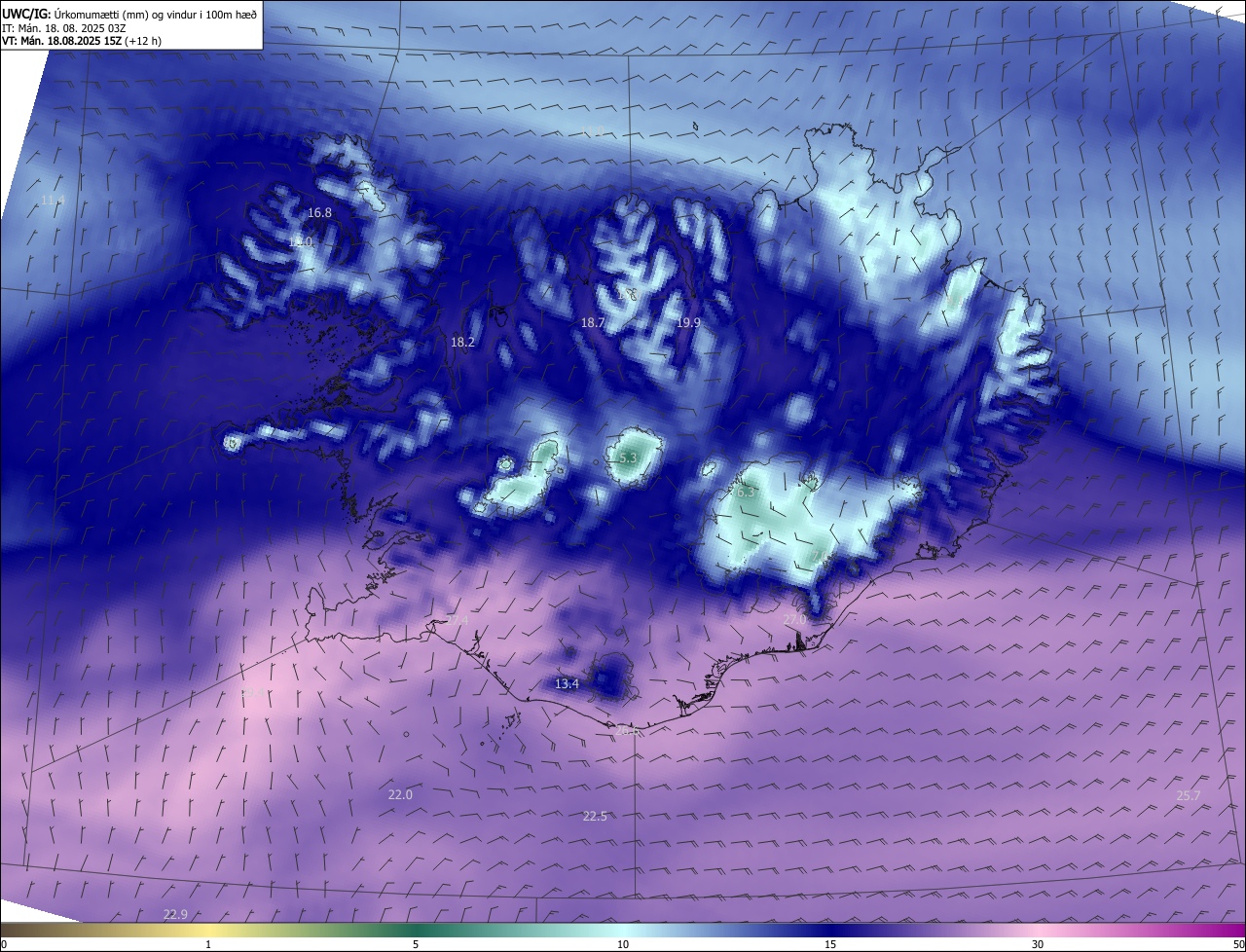Viewport: 1246px width, 952px height.
Task: Click the 27.4 value near the southwest coast
Action: tap(457, 620)
